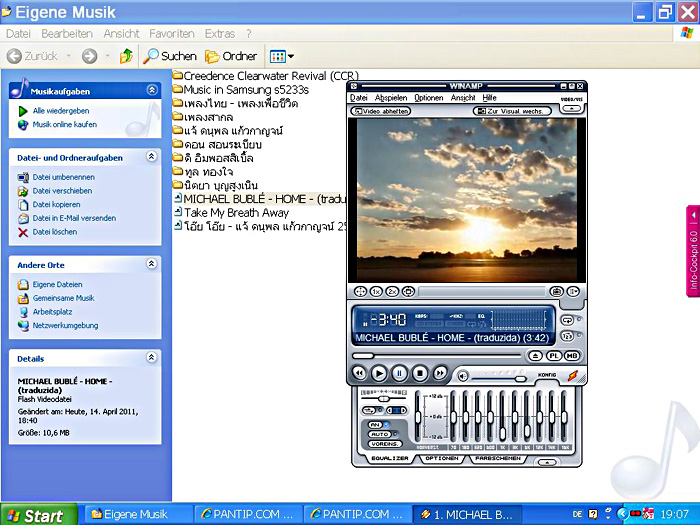
Task: Expand the Info-Cockpit 6.0 side tab
Action: 693,251
